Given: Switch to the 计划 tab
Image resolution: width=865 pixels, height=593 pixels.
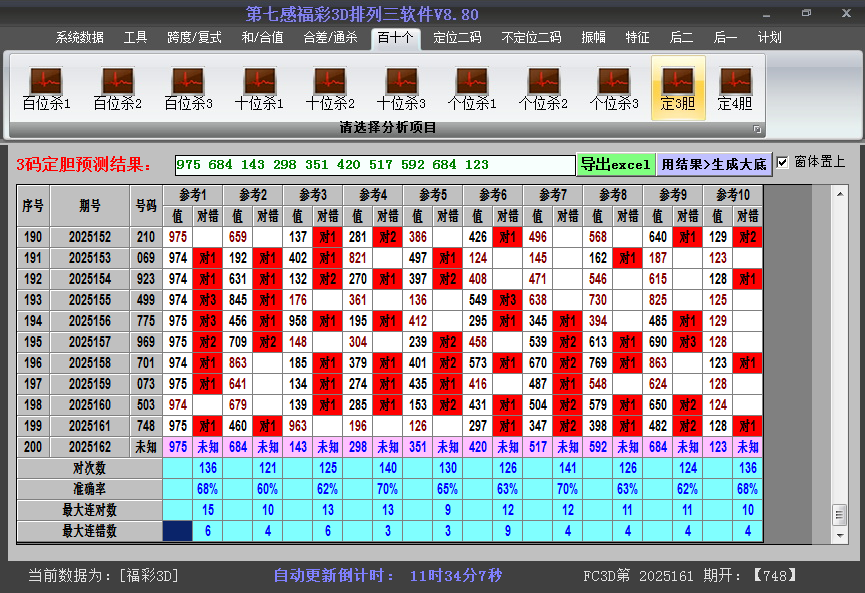Looking at the screenshot, I should 770,38.
